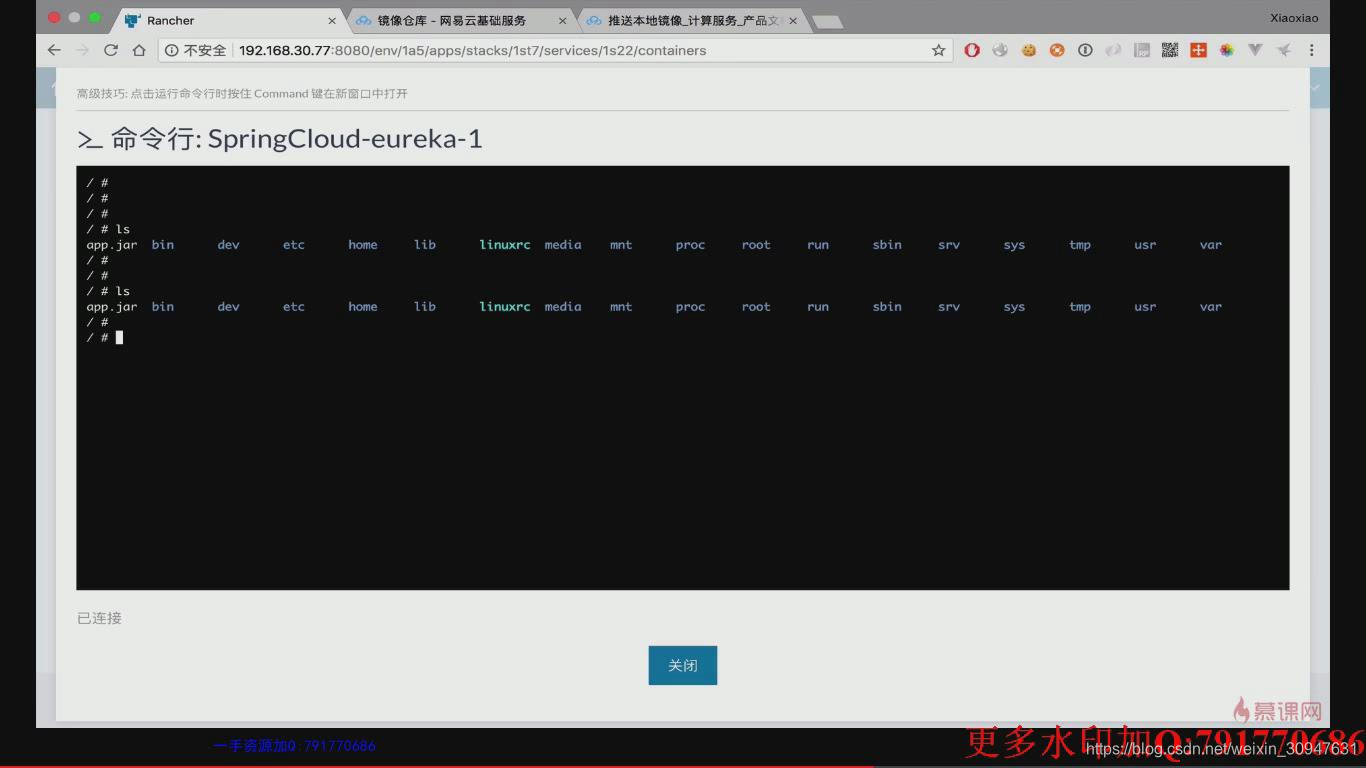
Task: Open the grey chain-link extension icon
Action: point(1113,50)
